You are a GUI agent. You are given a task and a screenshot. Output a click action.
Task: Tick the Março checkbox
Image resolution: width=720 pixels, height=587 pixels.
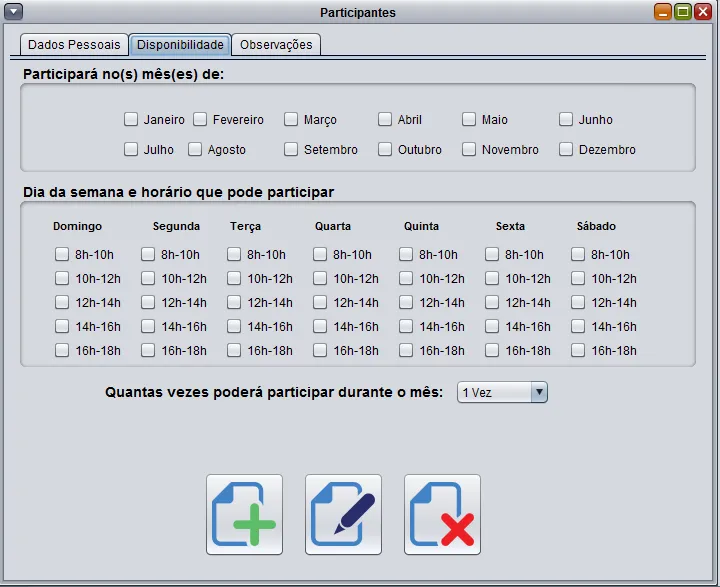click(291, 119)
